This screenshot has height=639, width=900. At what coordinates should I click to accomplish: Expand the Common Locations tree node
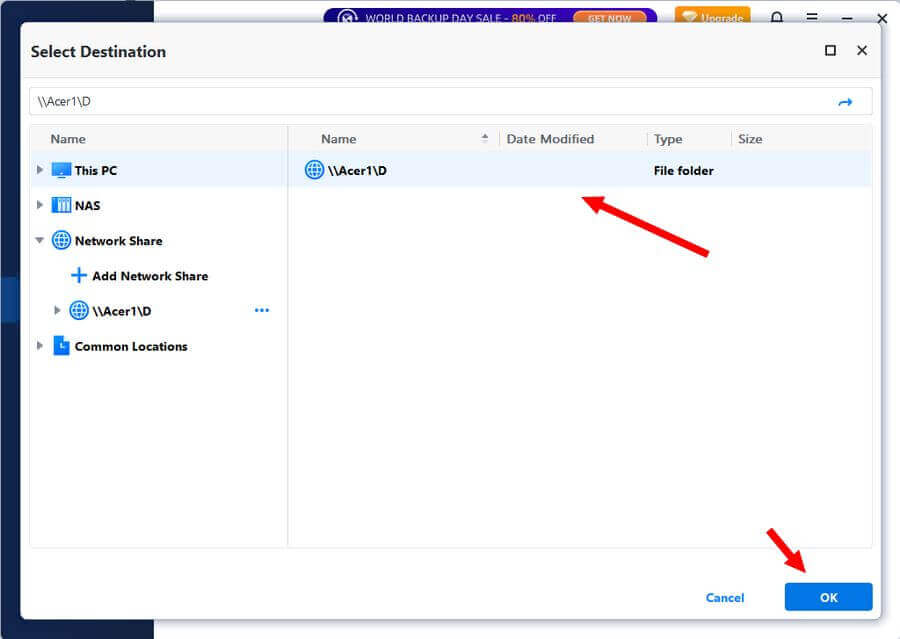coord(40,346)
